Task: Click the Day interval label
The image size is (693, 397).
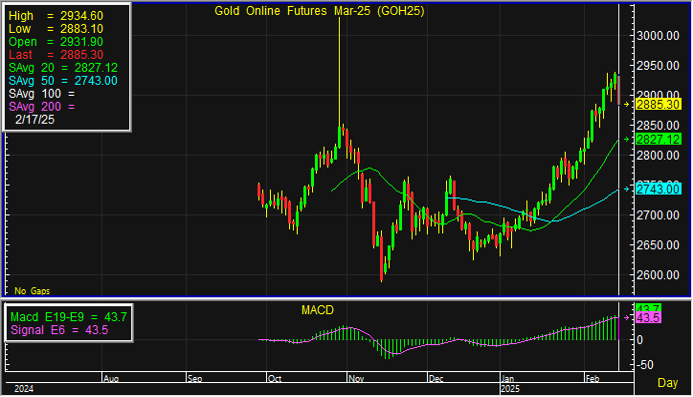Action: tap(667, 383)
